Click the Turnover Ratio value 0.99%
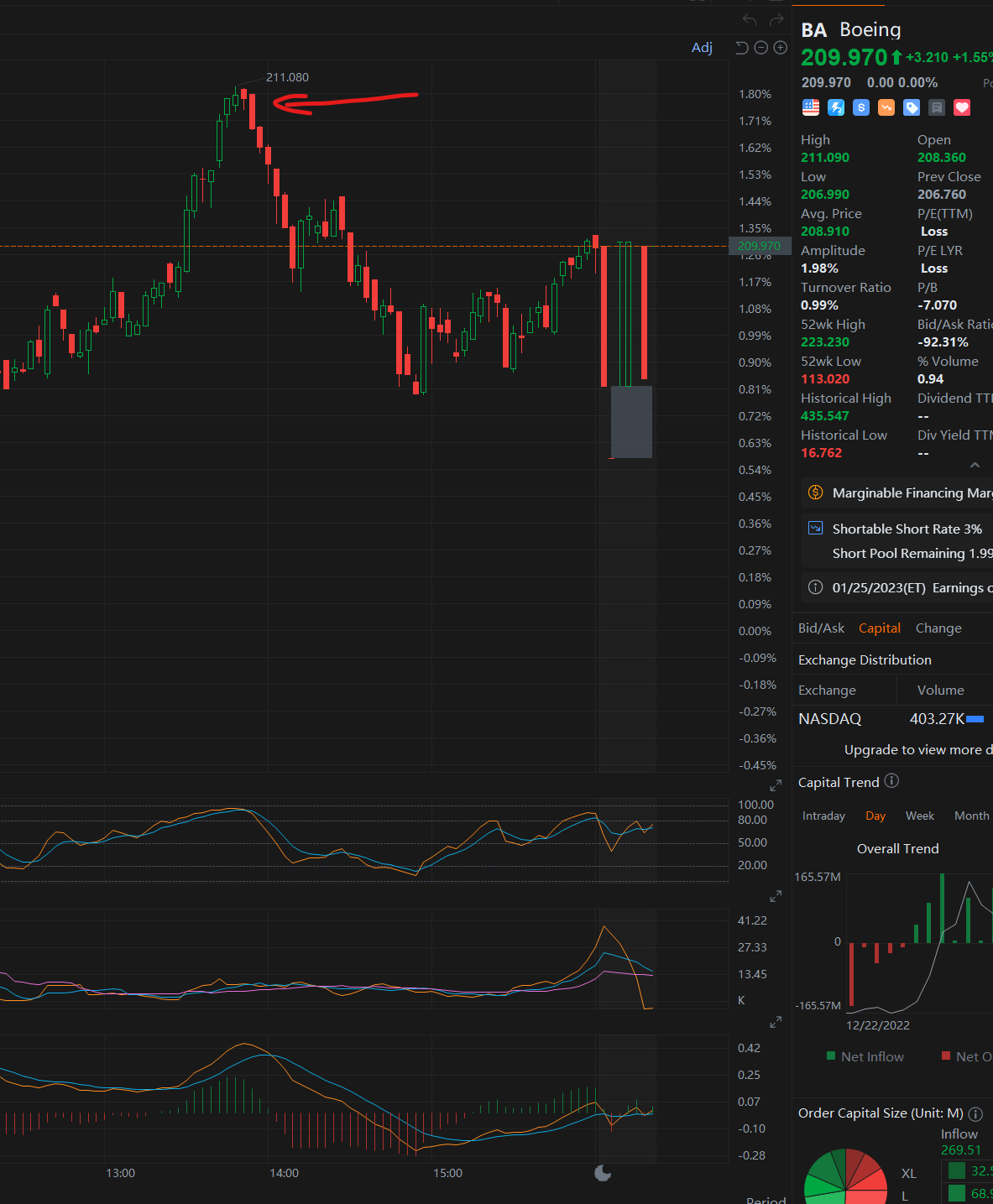This screenshot has height=1204, width=993. coord(819,305)
